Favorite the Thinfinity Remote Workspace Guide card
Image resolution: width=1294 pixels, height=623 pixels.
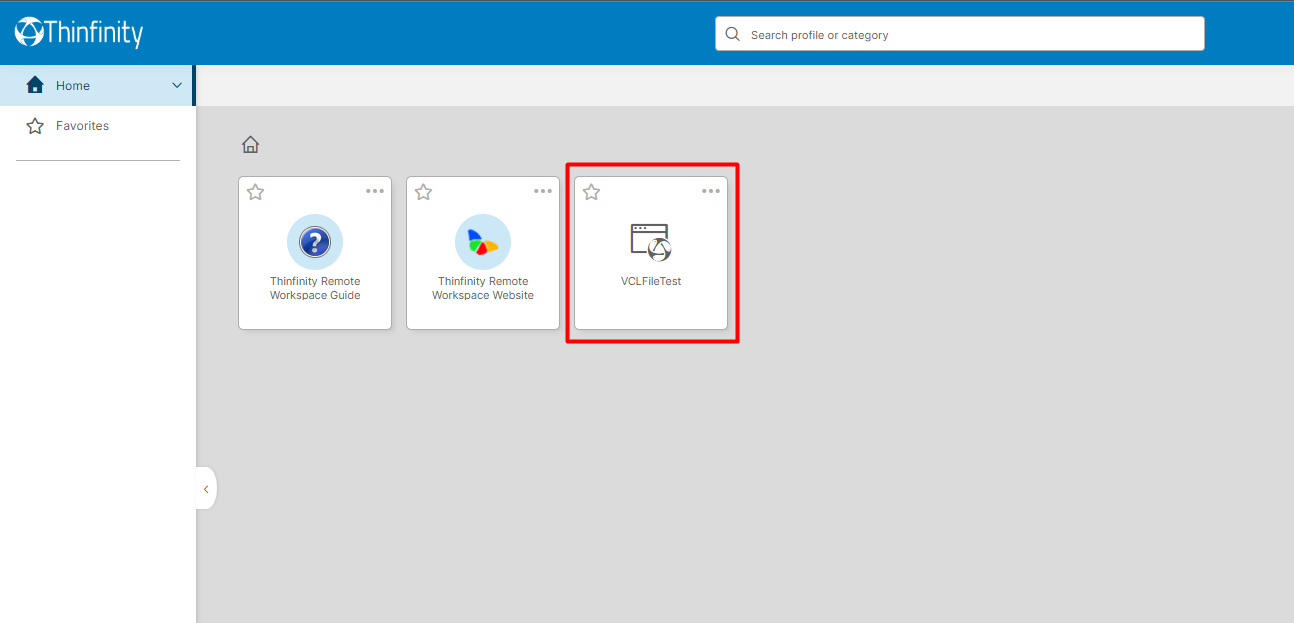pos(255,192)
